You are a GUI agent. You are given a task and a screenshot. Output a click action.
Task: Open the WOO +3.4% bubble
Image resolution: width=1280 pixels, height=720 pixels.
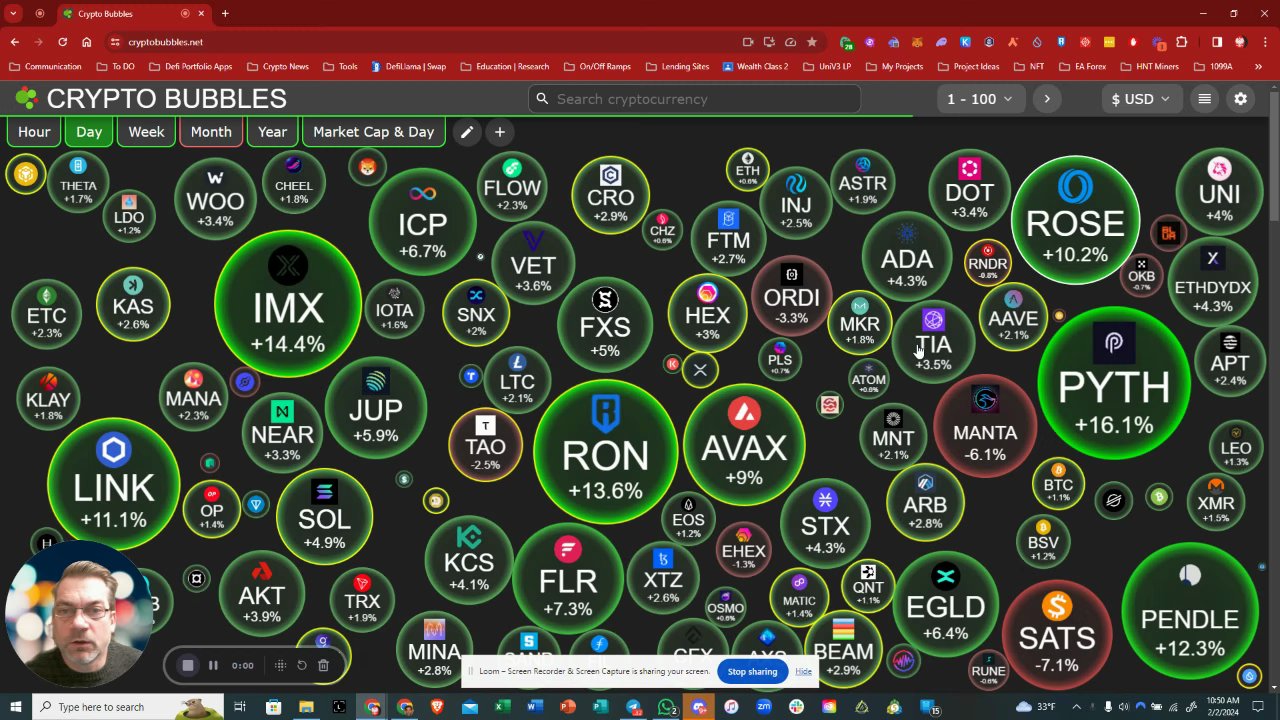point(215,198)
